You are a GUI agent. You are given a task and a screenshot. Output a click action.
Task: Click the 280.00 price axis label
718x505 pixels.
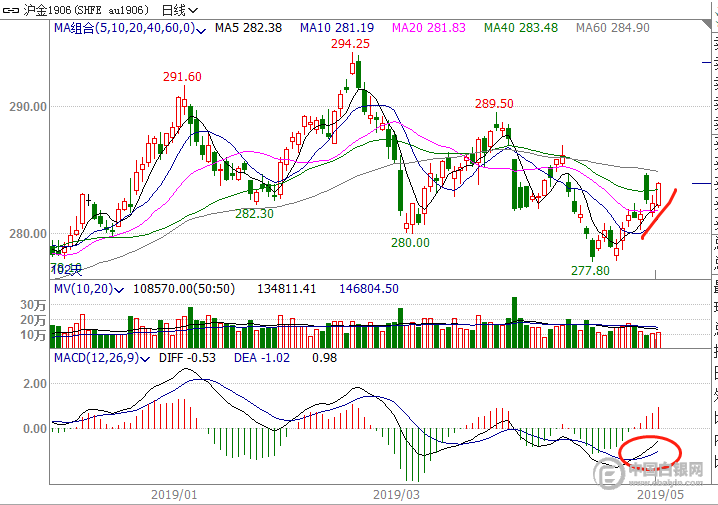28,233
